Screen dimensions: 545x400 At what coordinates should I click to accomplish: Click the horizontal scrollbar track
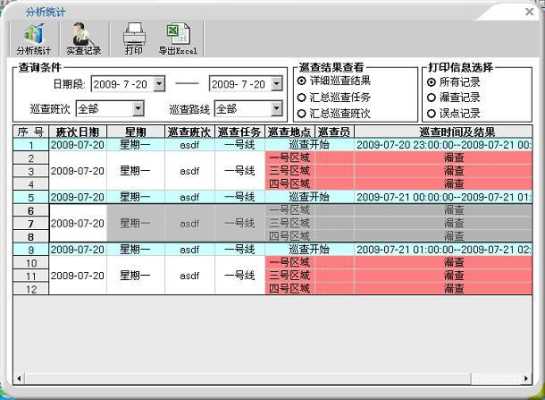pos(496,378)
